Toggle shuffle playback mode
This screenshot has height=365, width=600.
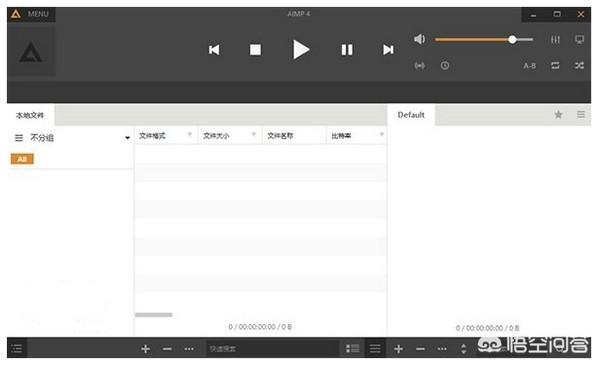(579, 66)
